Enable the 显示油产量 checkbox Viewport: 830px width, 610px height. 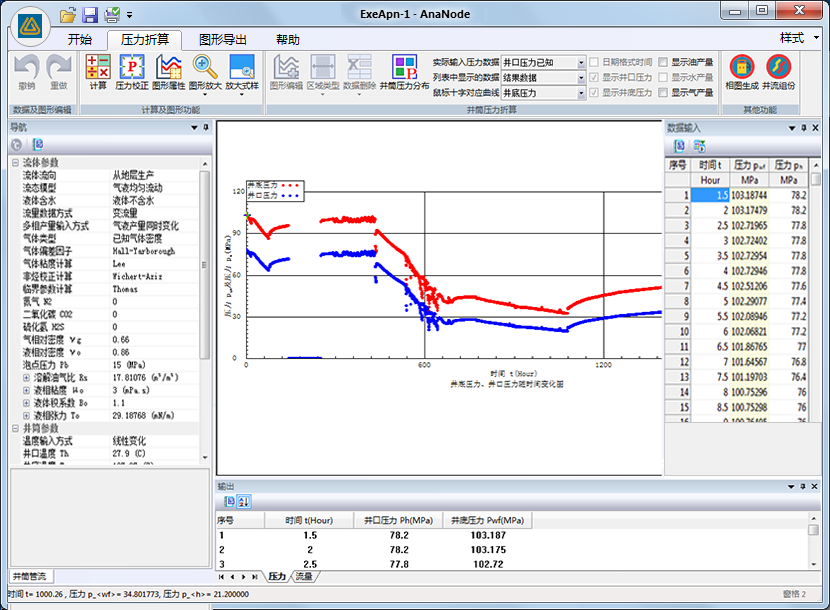pyautogui.click(x=663, y=62)
